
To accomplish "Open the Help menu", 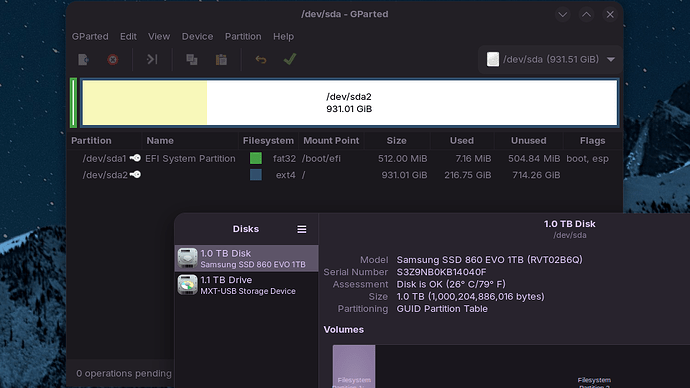I will (x=283, y=37).
